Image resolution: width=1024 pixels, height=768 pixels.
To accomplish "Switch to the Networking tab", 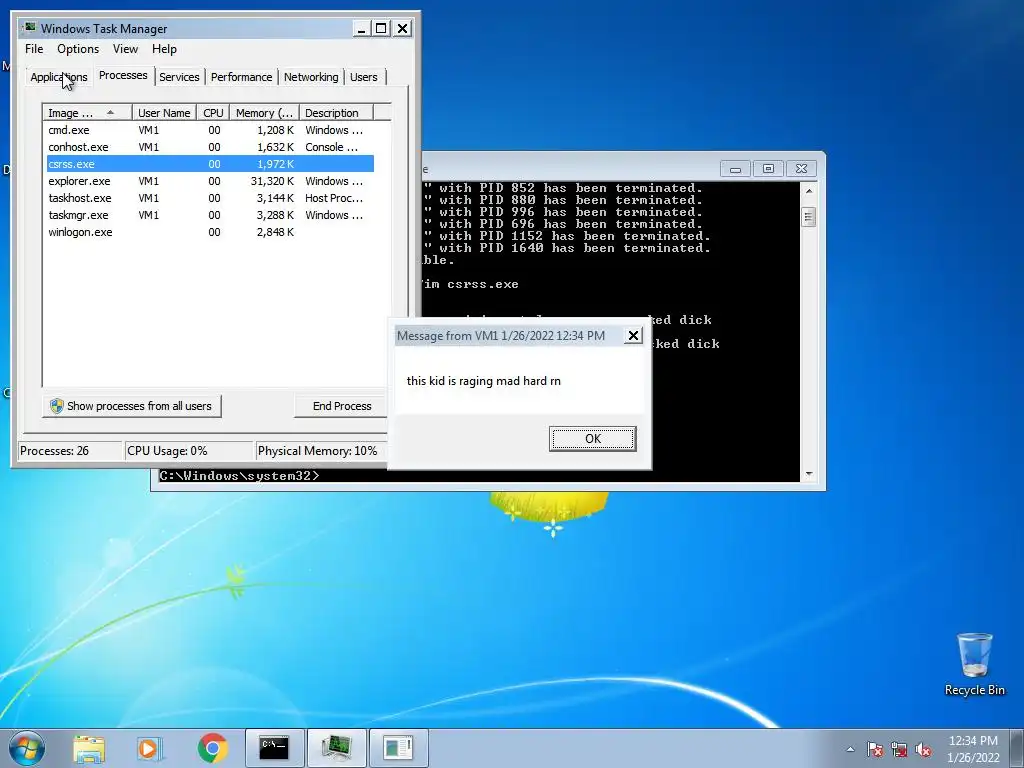I will (311, 77).
